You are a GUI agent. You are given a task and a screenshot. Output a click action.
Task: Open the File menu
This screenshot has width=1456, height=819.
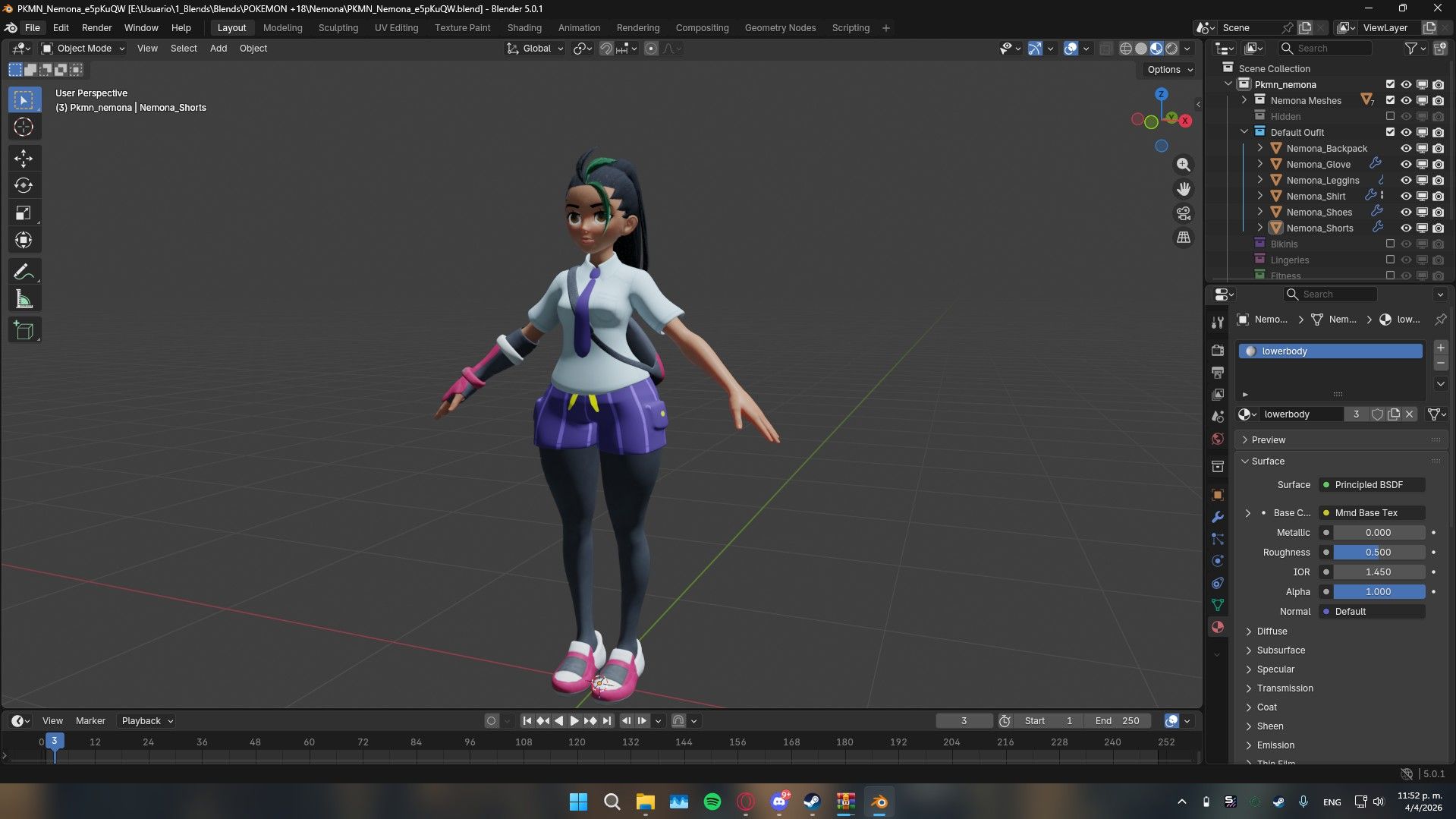(x=33, y=28)
